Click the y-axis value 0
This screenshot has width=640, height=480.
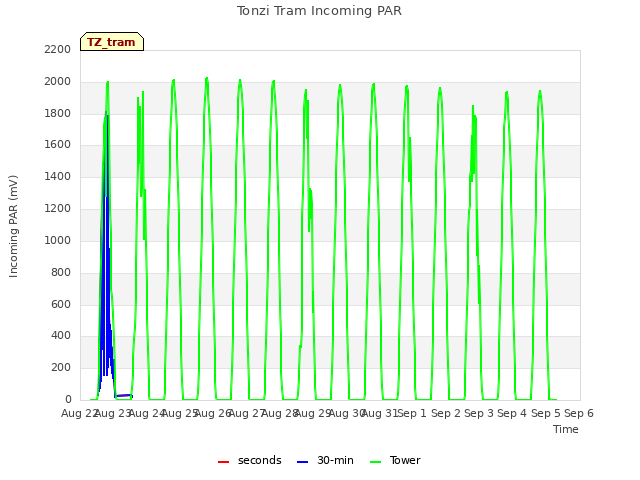click(68, 399)
